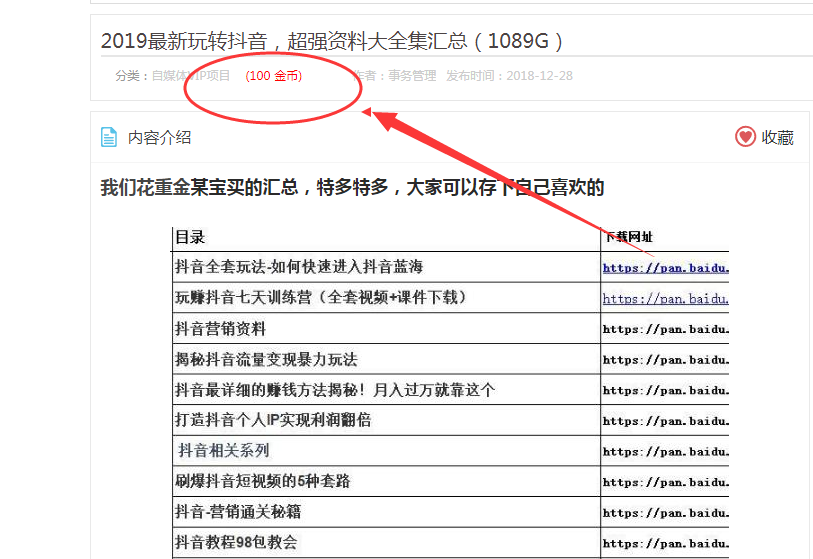Open pan.baidu link for 抖音全套玩法 row
The width and height of the screenshot is (813, 559).
(666, 268)
